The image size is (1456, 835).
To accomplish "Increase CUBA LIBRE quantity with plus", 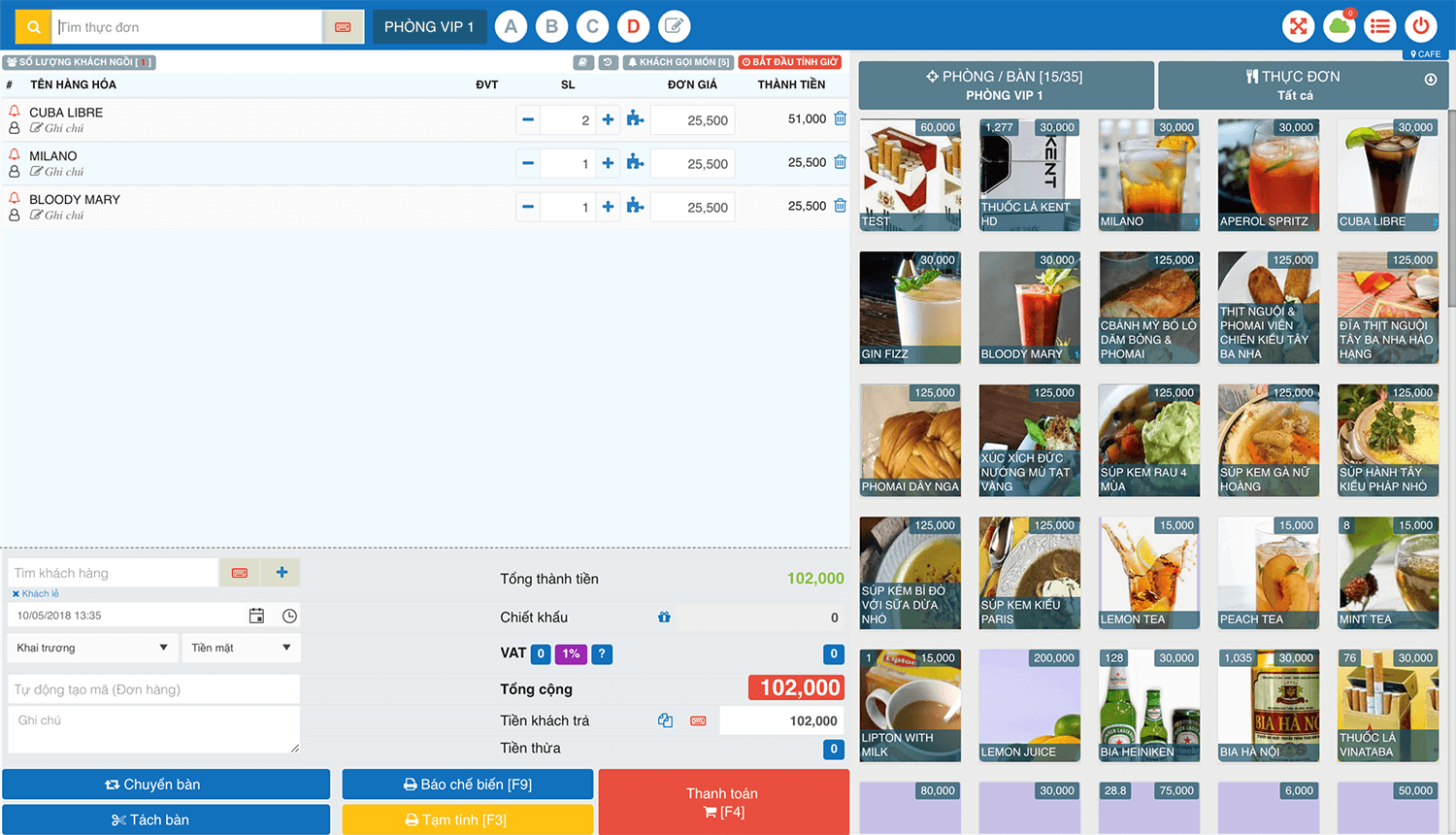I will (x=608, y=119).
